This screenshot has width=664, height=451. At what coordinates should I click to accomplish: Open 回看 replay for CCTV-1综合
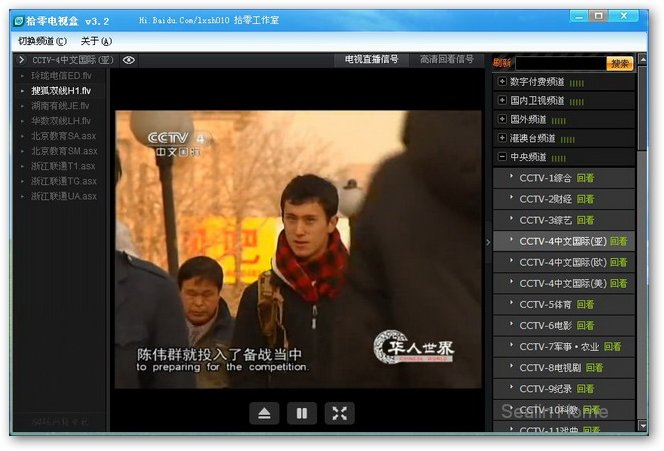coord(585,178)
